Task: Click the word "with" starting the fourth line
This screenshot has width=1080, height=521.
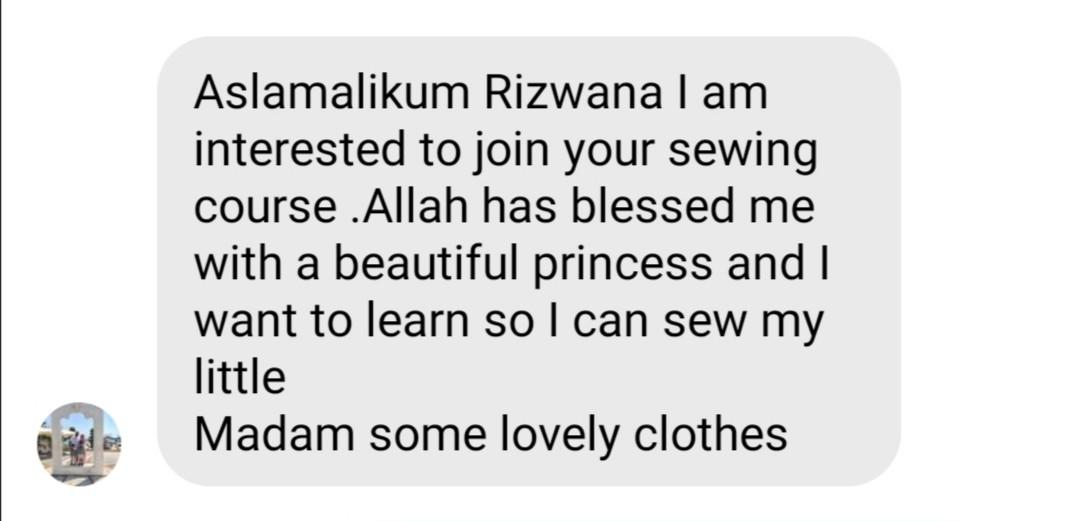Action: pos(238,265)
